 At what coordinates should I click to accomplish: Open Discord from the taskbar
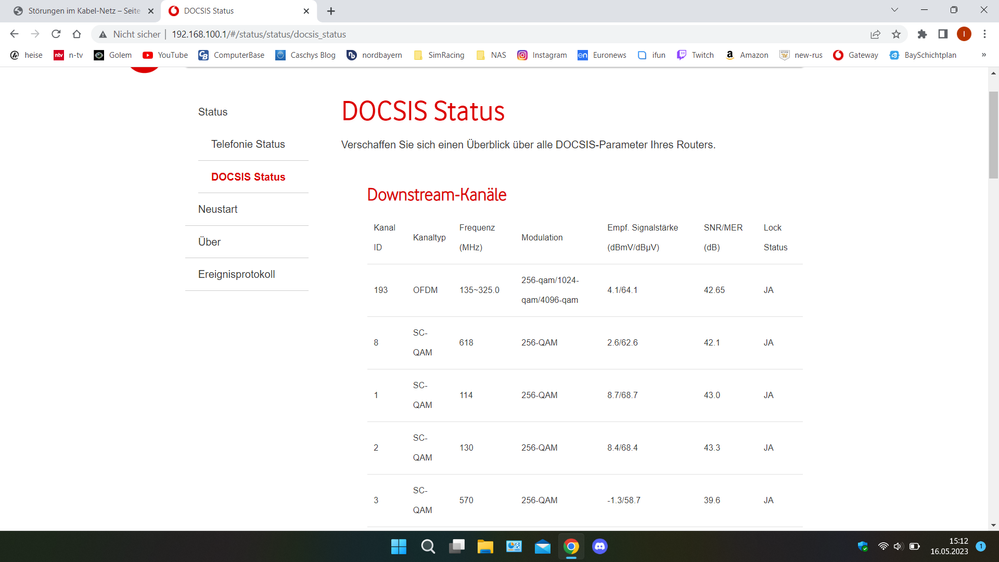[600, 547]
